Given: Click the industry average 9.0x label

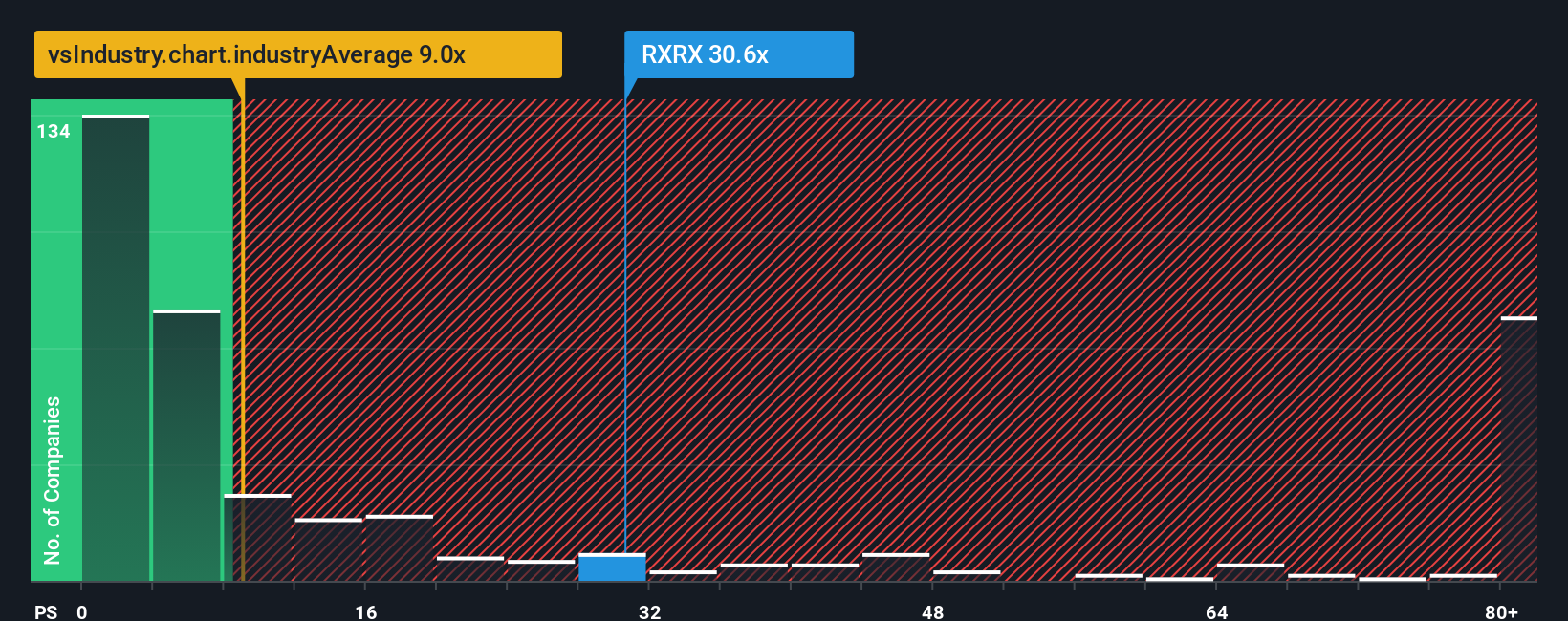Looking at the screenshot, I should click(298, 54).
